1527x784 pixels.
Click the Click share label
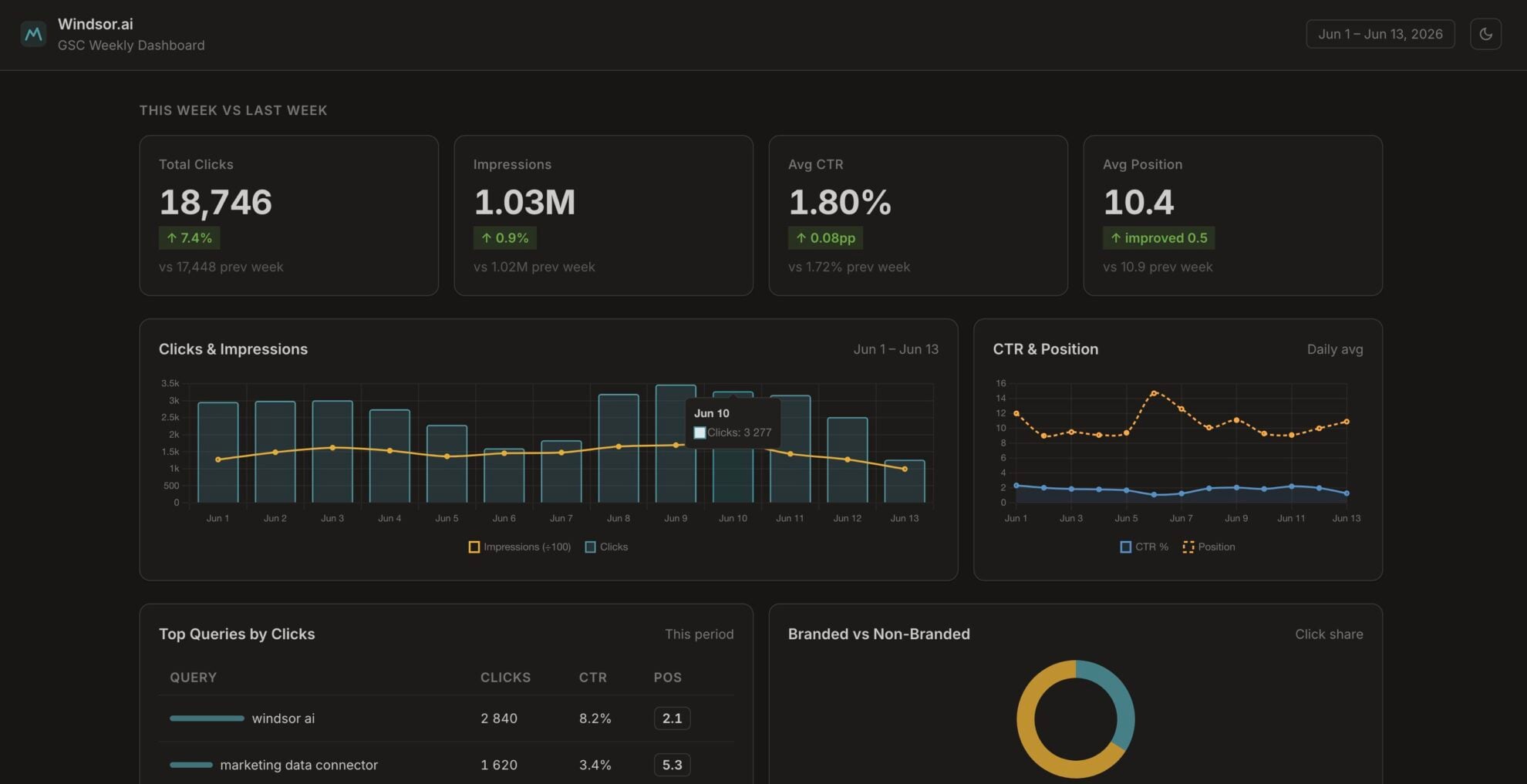[1329, 634]
